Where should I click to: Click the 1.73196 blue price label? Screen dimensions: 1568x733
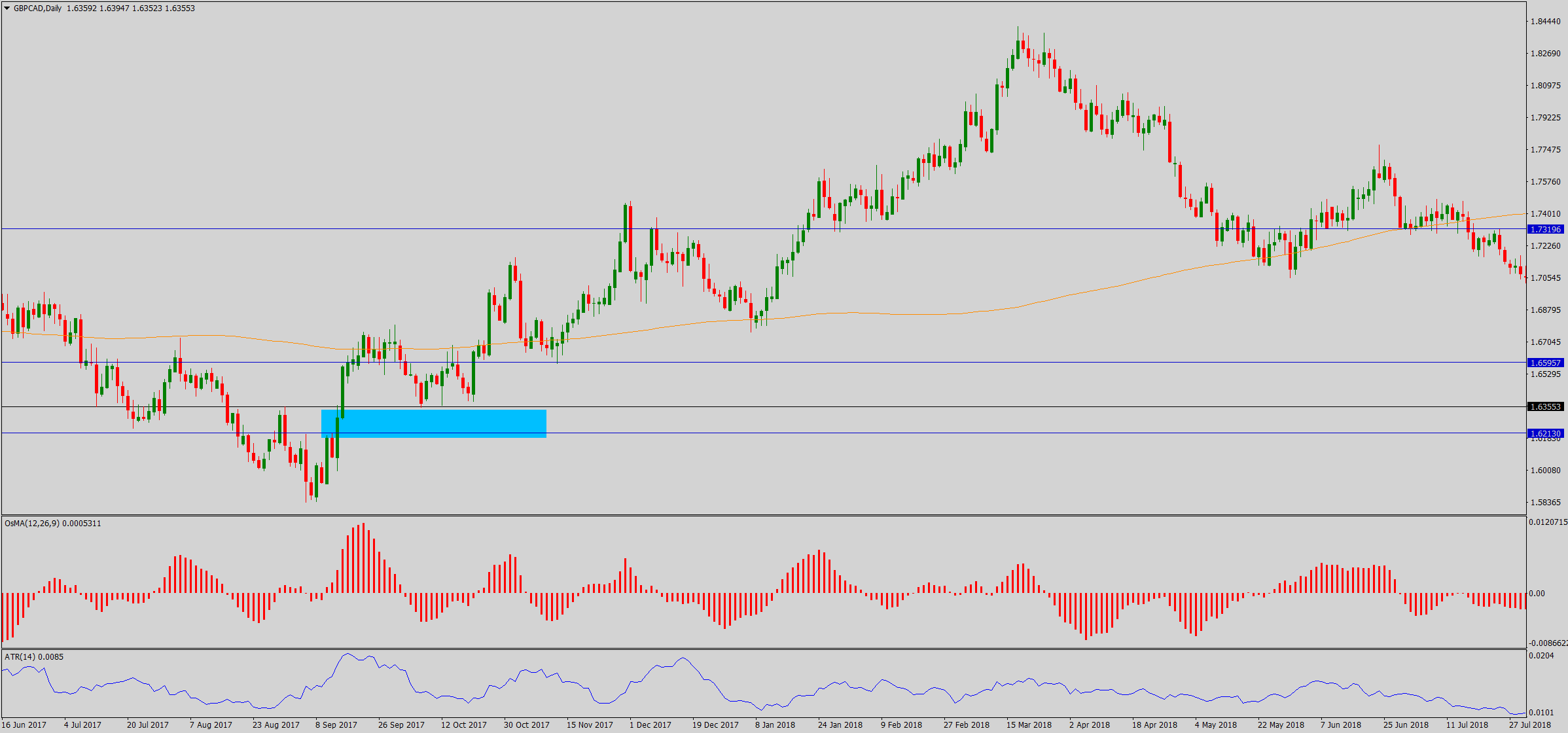[x=1546, y=230]
